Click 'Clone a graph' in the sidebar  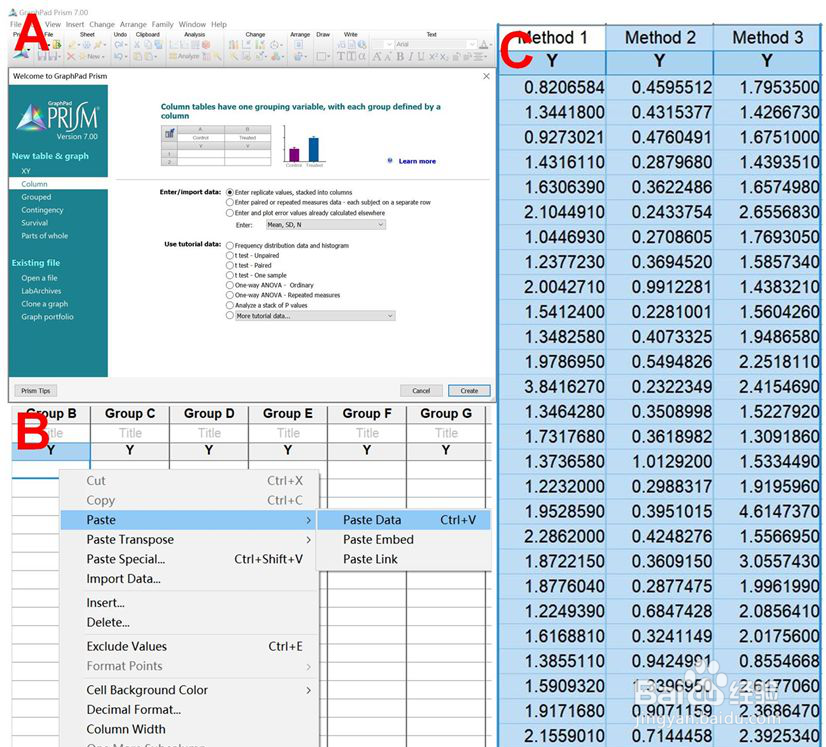pos(44,304)
